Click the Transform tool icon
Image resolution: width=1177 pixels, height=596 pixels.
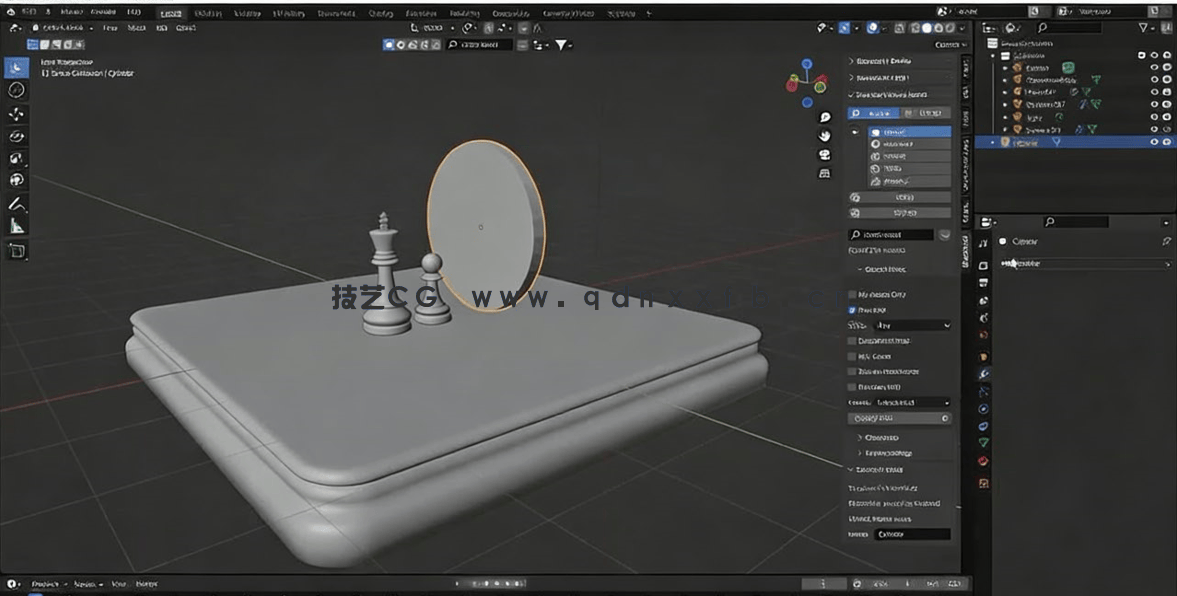[x=15, y=178]
